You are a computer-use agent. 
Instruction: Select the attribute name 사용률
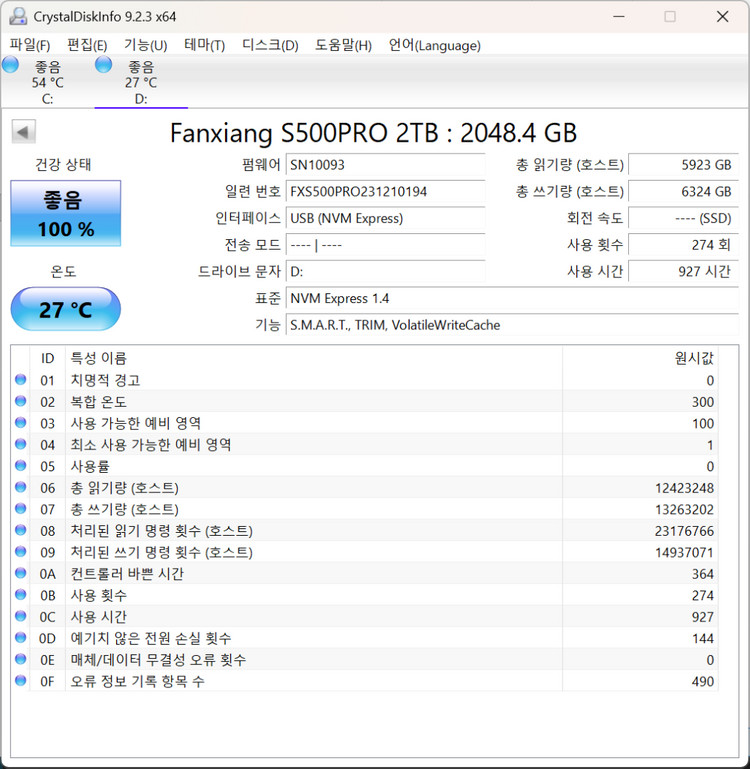point(90,466)
